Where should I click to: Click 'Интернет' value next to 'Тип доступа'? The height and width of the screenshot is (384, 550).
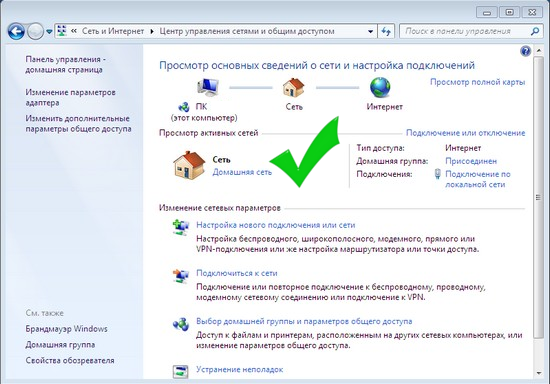[463, 148]
